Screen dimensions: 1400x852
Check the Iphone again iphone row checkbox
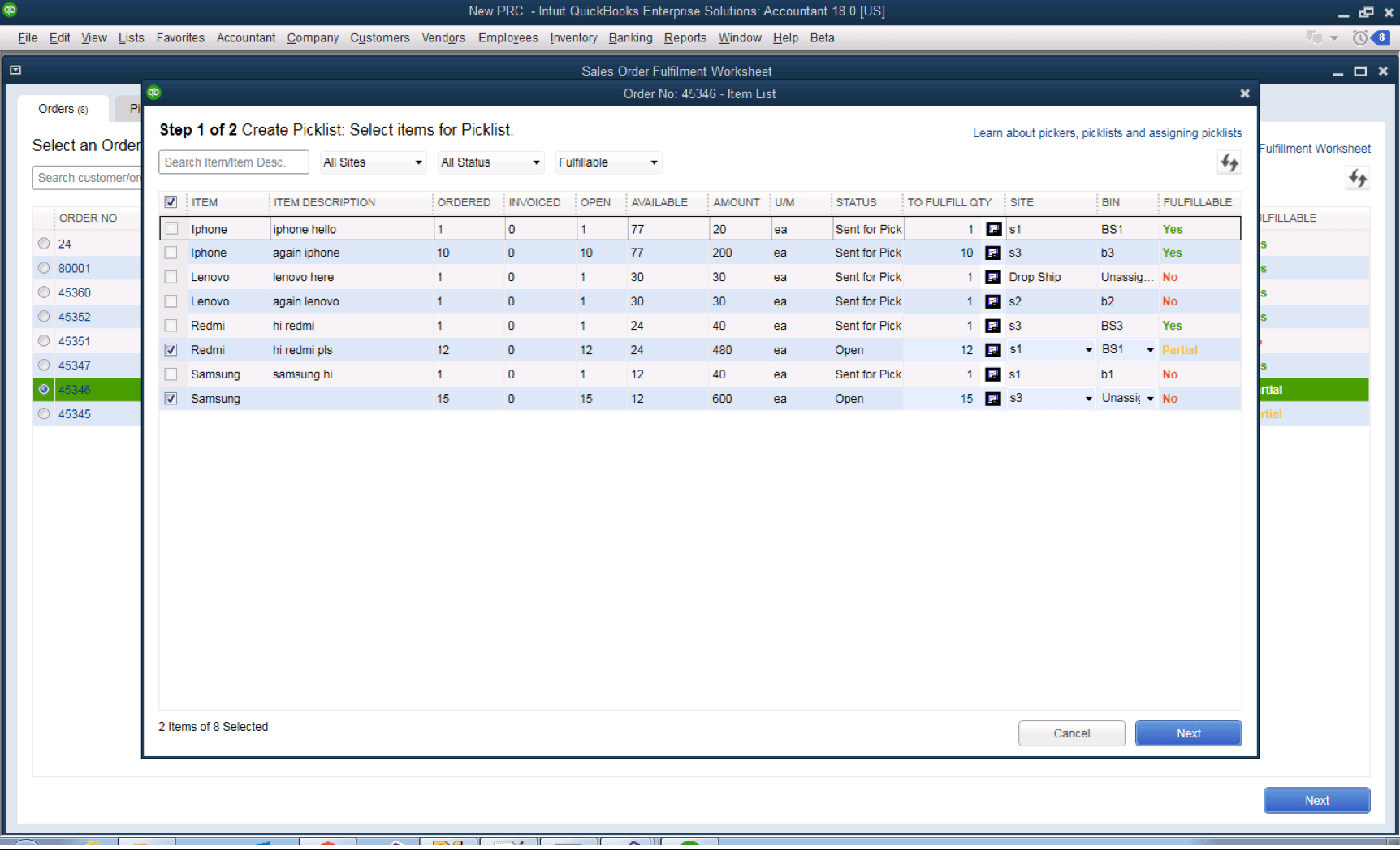[x=171, y=253]
